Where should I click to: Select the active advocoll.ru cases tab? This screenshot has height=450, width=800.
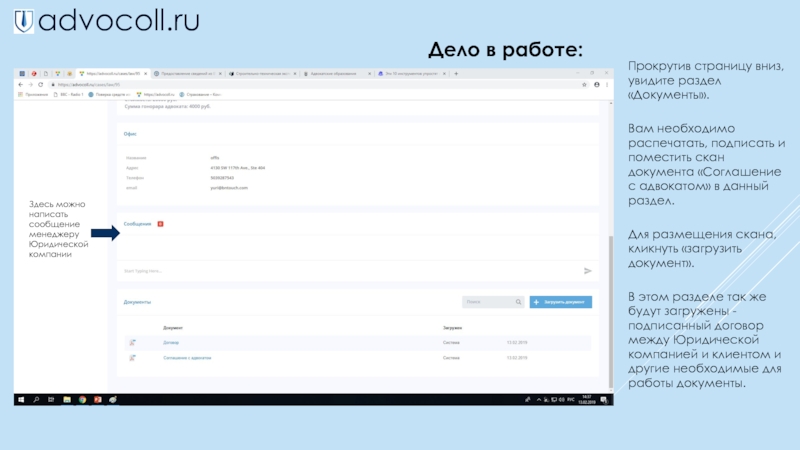click(x=113, y=73)
